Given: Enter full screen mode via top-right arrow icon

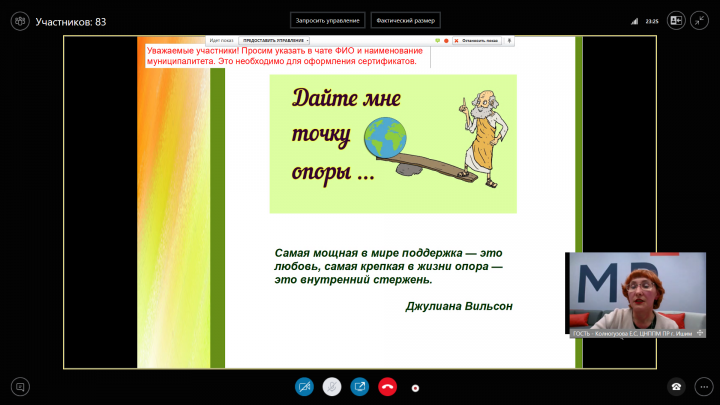Looking at the screenshot, I should pos(701,20).
